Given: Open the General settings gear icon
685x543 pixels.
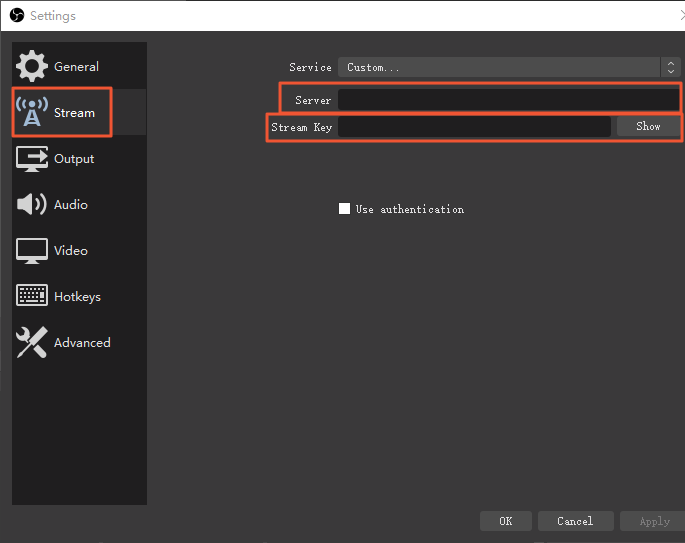Looking at the screenshot, I should [31, 66].
